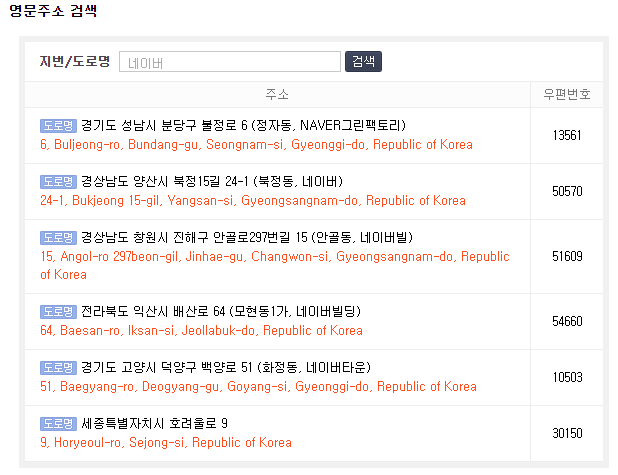Open English address 9, Horyeoul-ro, Sejong-si

coord(166,443)
